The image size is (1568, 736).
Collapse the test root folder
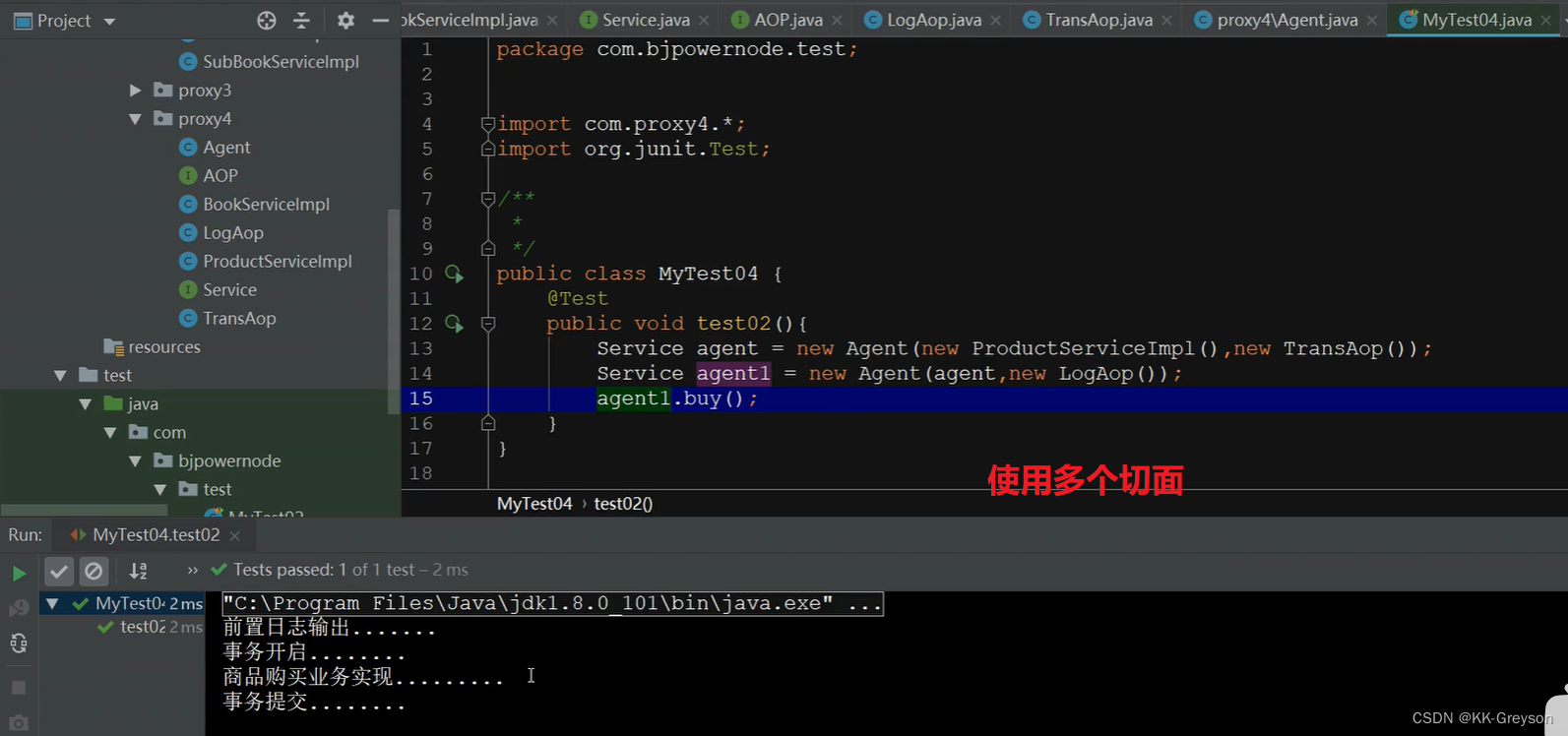(61, 376)
